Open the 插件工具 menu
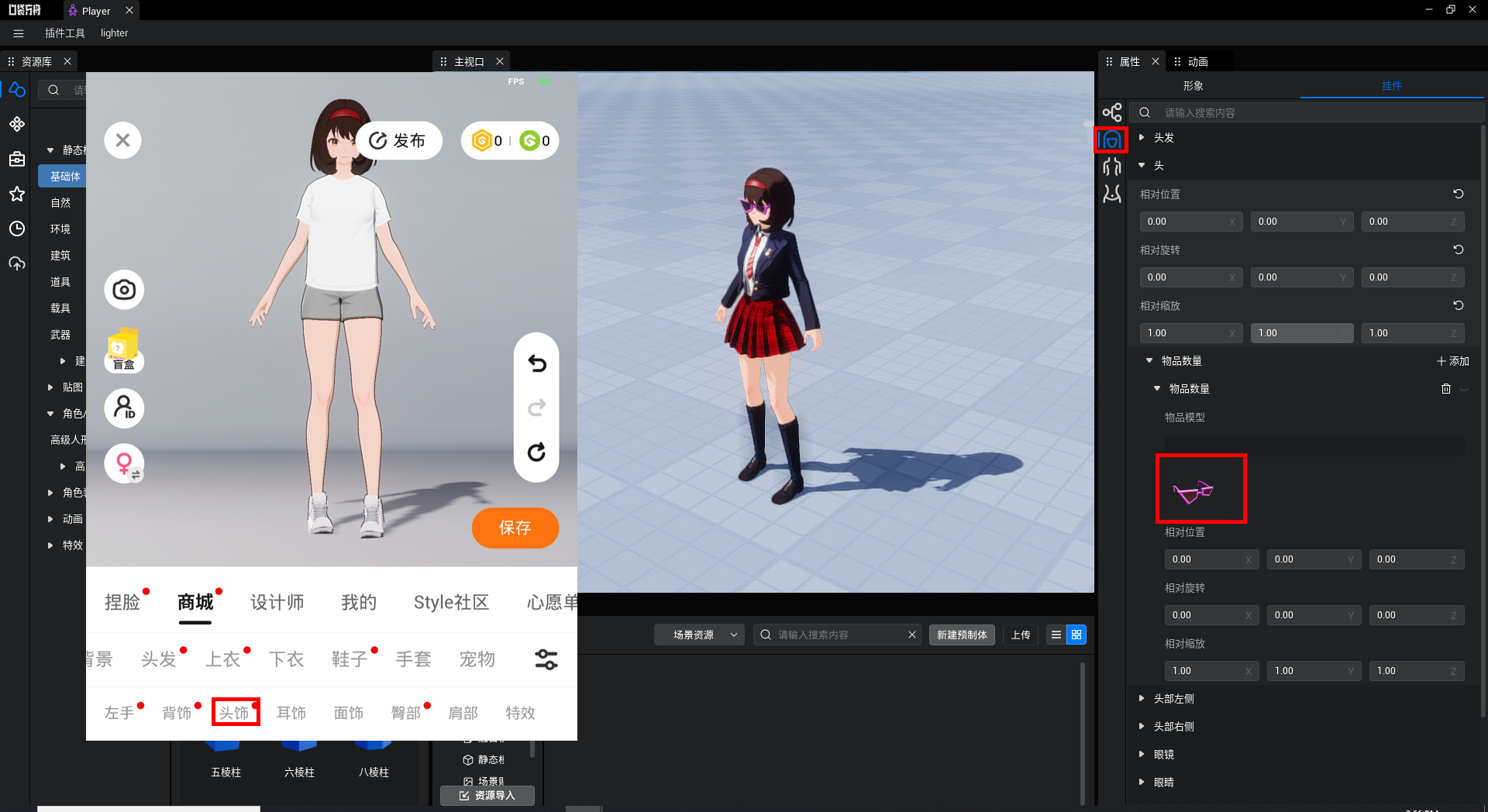The width and height of the screenshot is (1488, 812). coord(65,33)
